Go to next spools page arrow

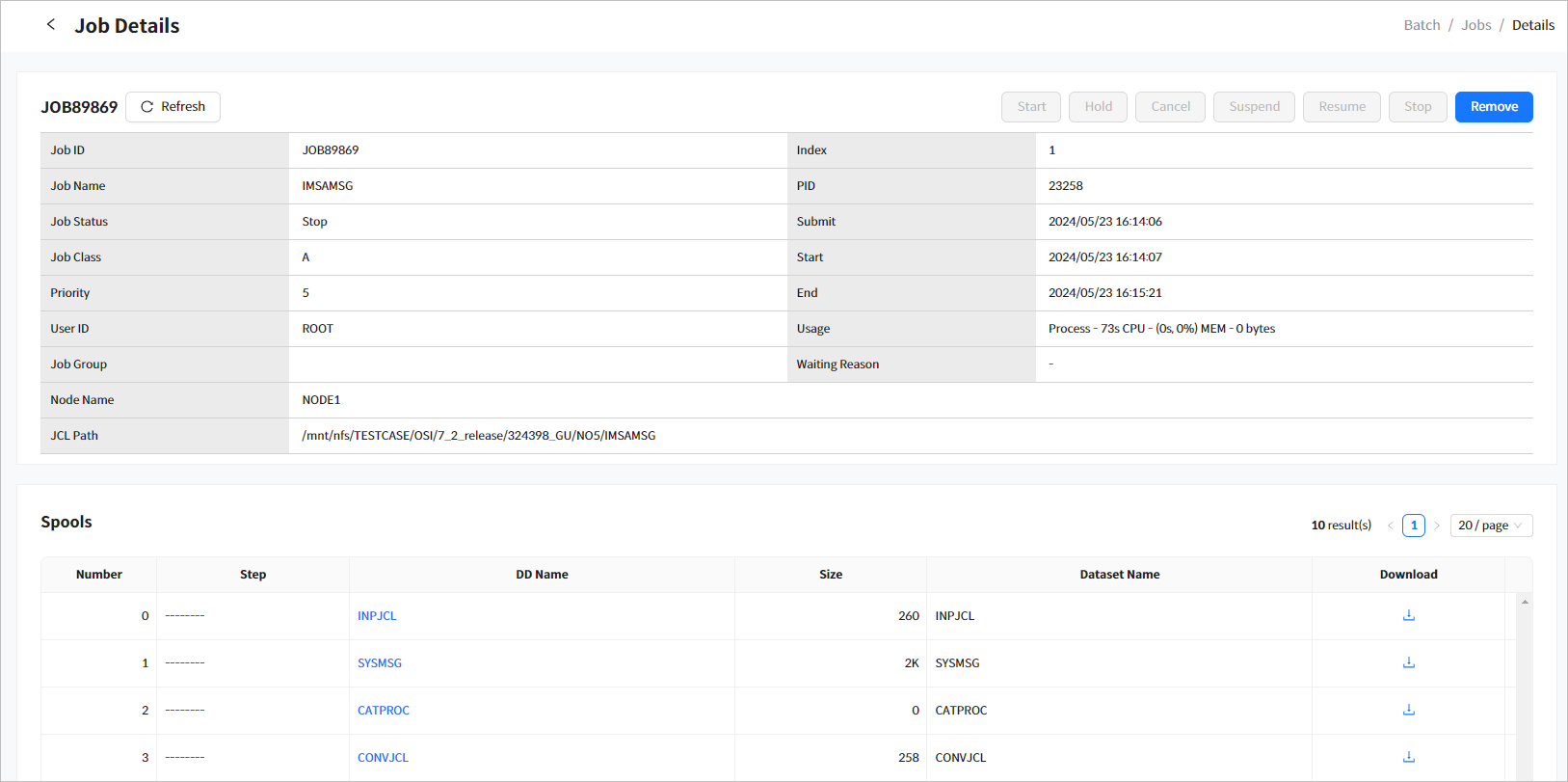1437,526
